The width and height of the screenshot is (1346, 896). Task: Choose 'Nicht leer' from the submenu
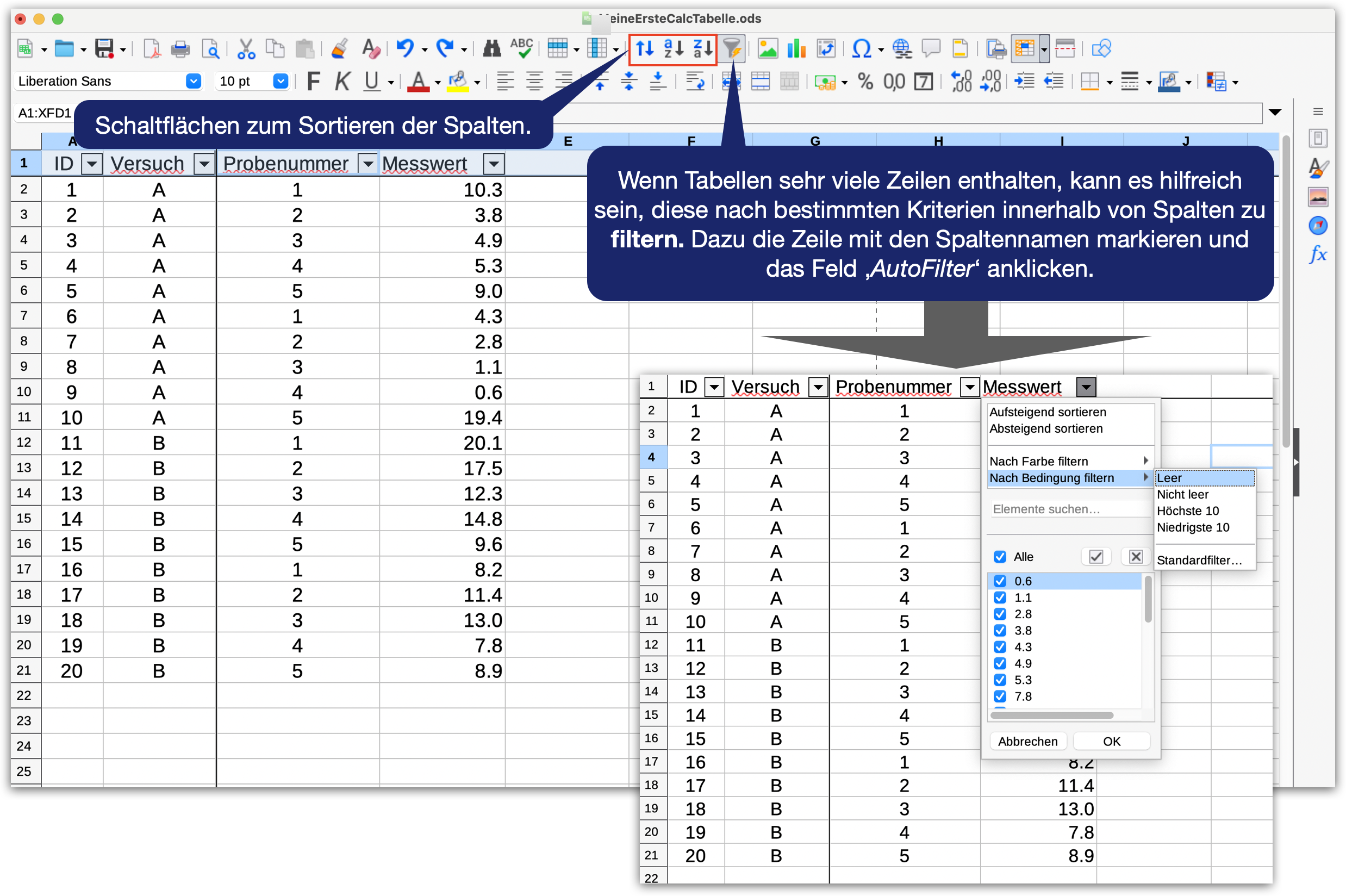[1182, 494]
